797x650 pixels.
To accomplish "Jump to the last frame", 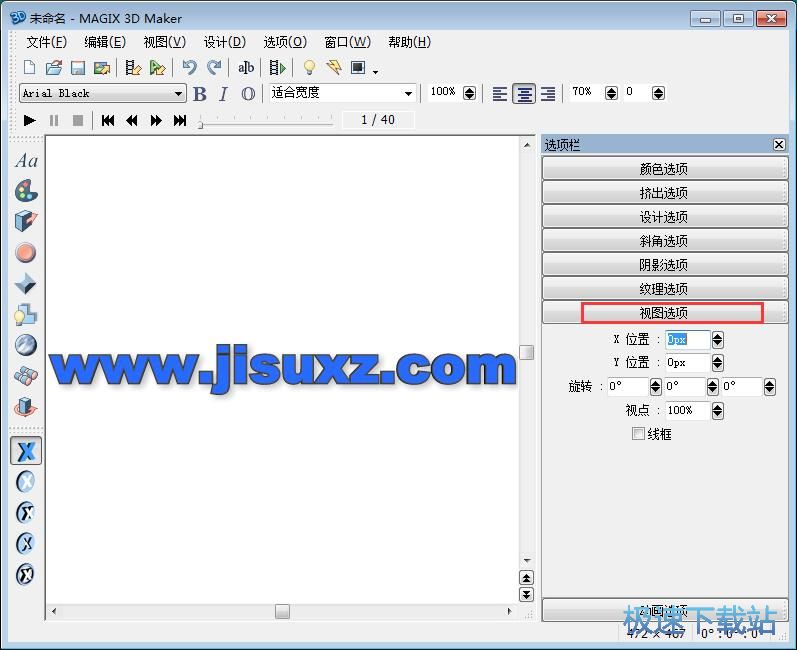I will coord(180,120).
